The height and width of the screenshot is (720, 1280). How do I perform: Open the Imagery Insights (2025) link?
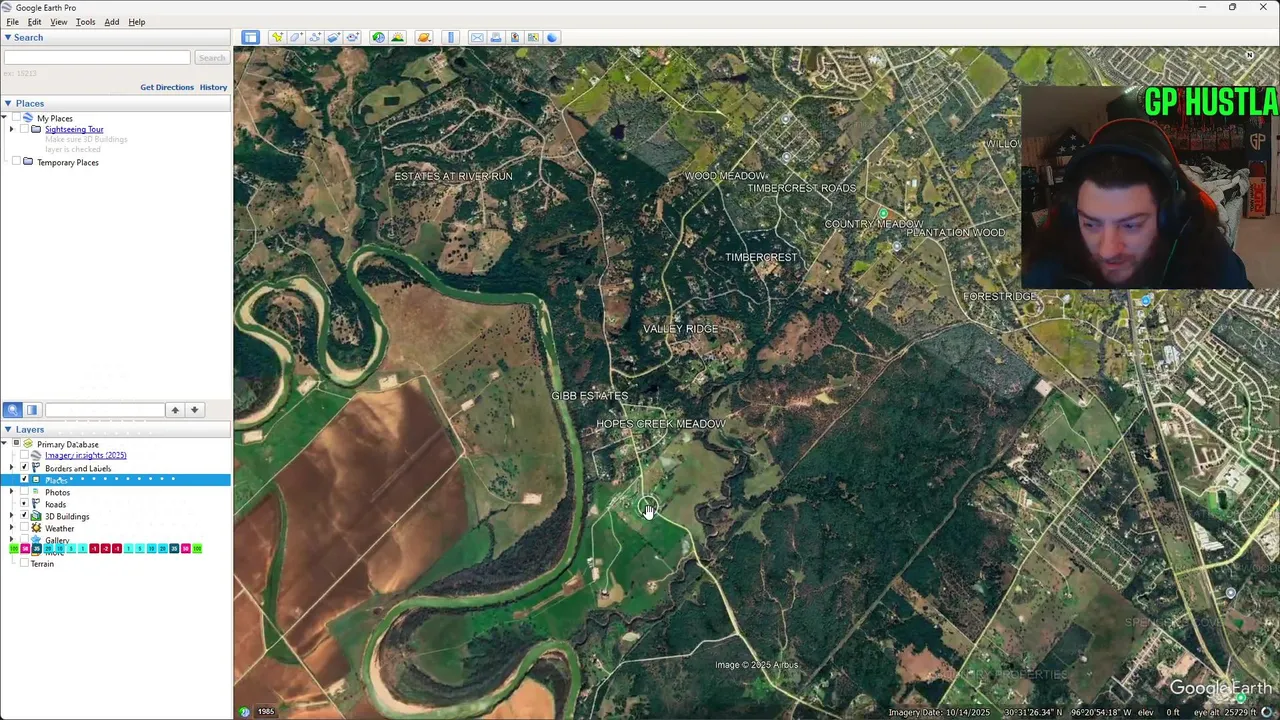click(x=85, y=455)
